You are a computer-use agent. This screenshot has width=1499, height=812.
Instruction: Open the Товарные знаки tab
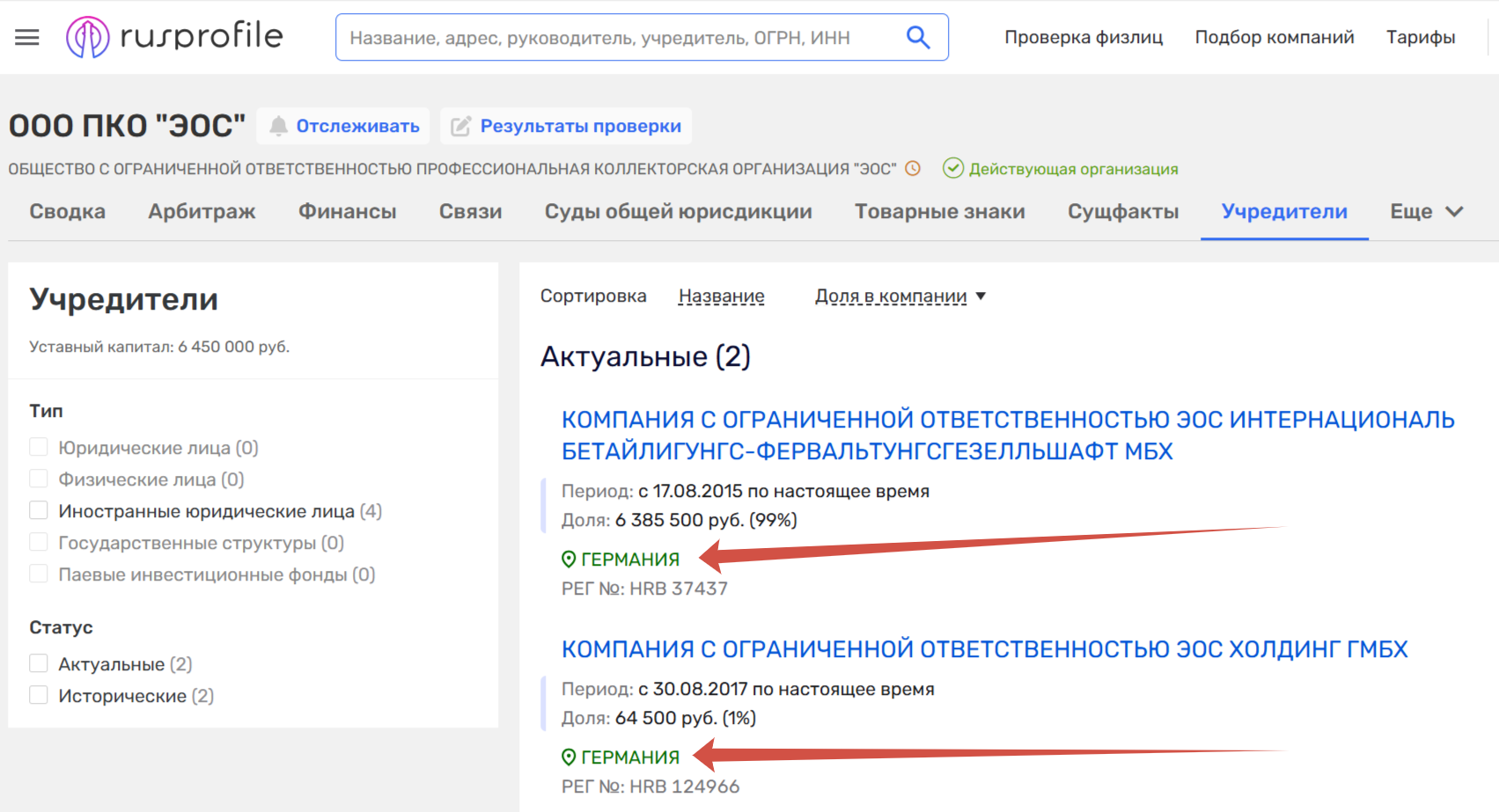click(x=939, y=211)
